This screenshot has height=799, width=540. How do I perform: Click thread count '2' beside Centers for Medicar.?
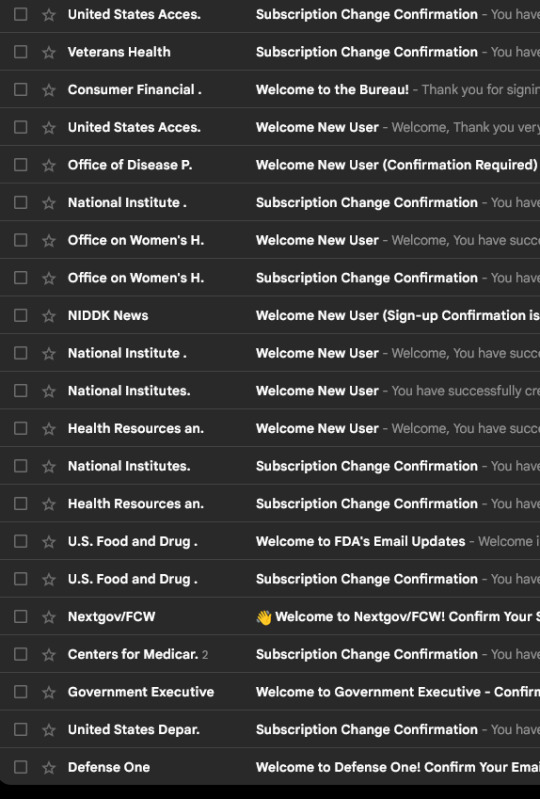[205, 655]
